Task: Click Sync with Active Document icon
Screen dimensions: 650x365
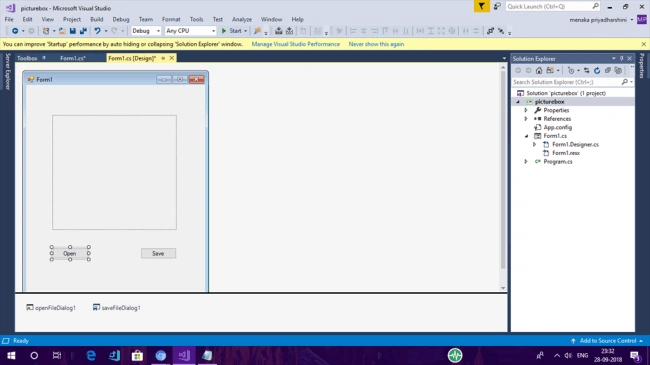Action: point(587,71)
